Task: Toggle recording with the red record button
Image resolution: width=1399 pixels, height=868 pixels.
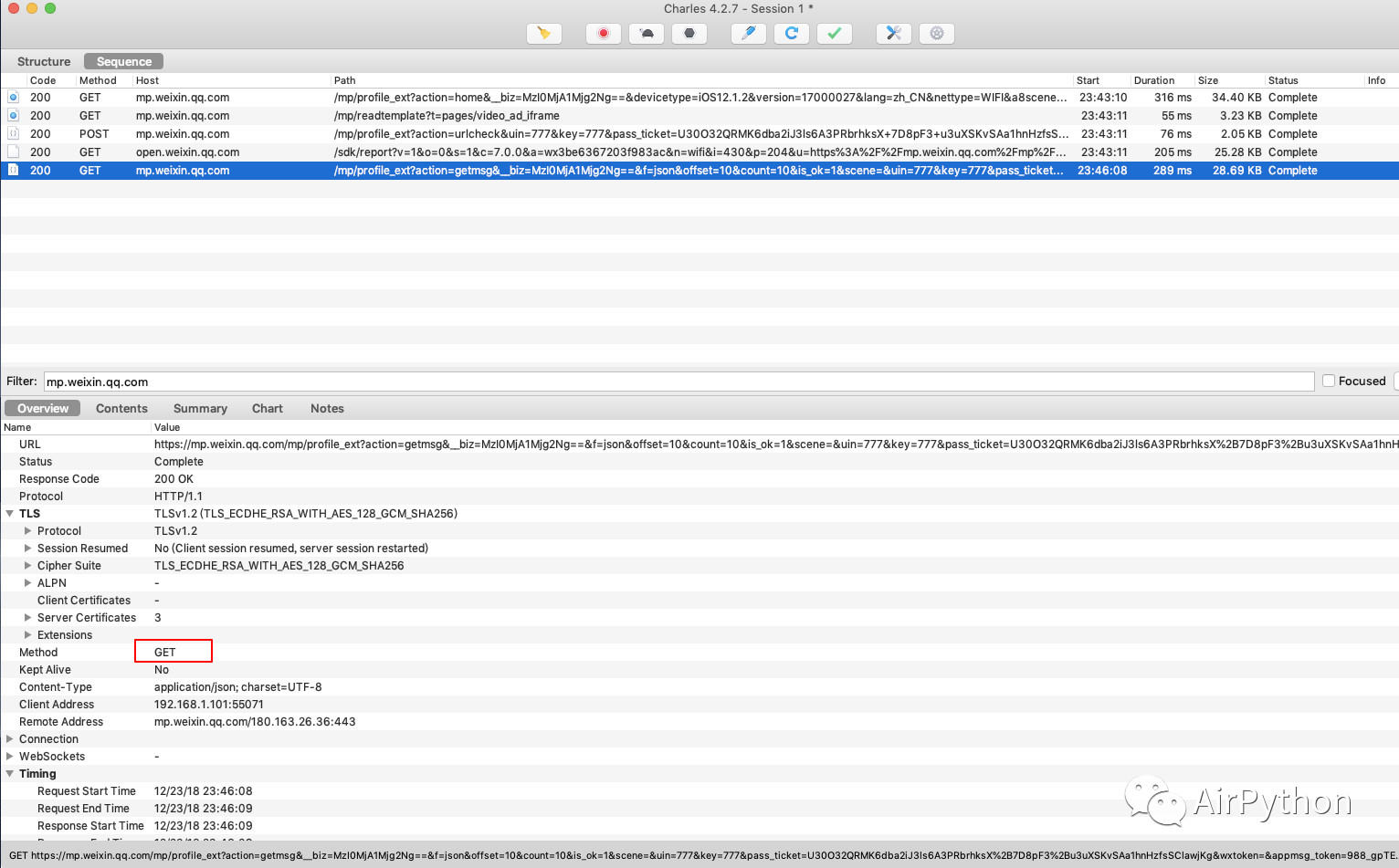Action: [x=604, y=34]
